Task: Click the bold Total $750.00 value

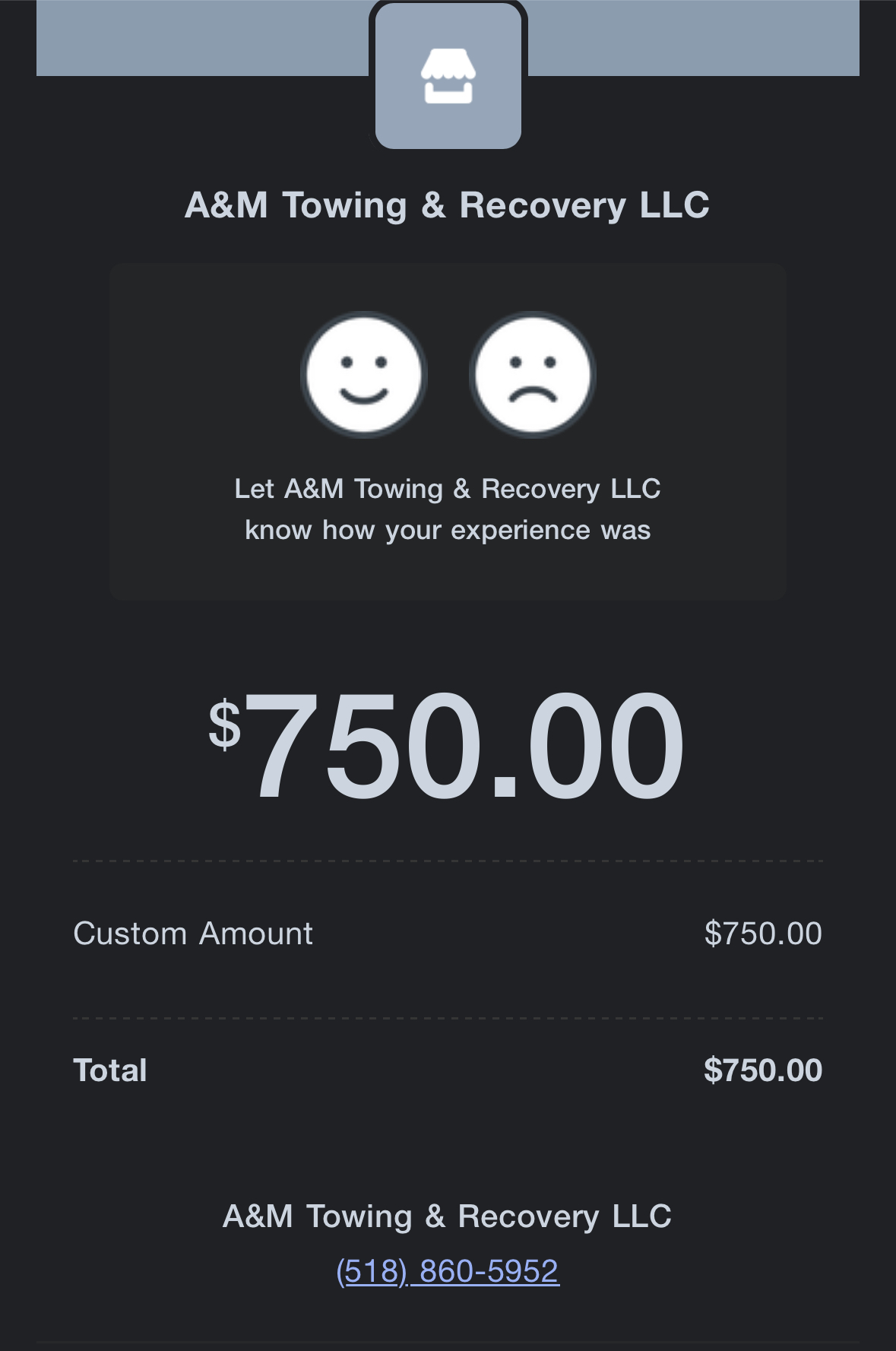Action: (x=763, y=1070)
